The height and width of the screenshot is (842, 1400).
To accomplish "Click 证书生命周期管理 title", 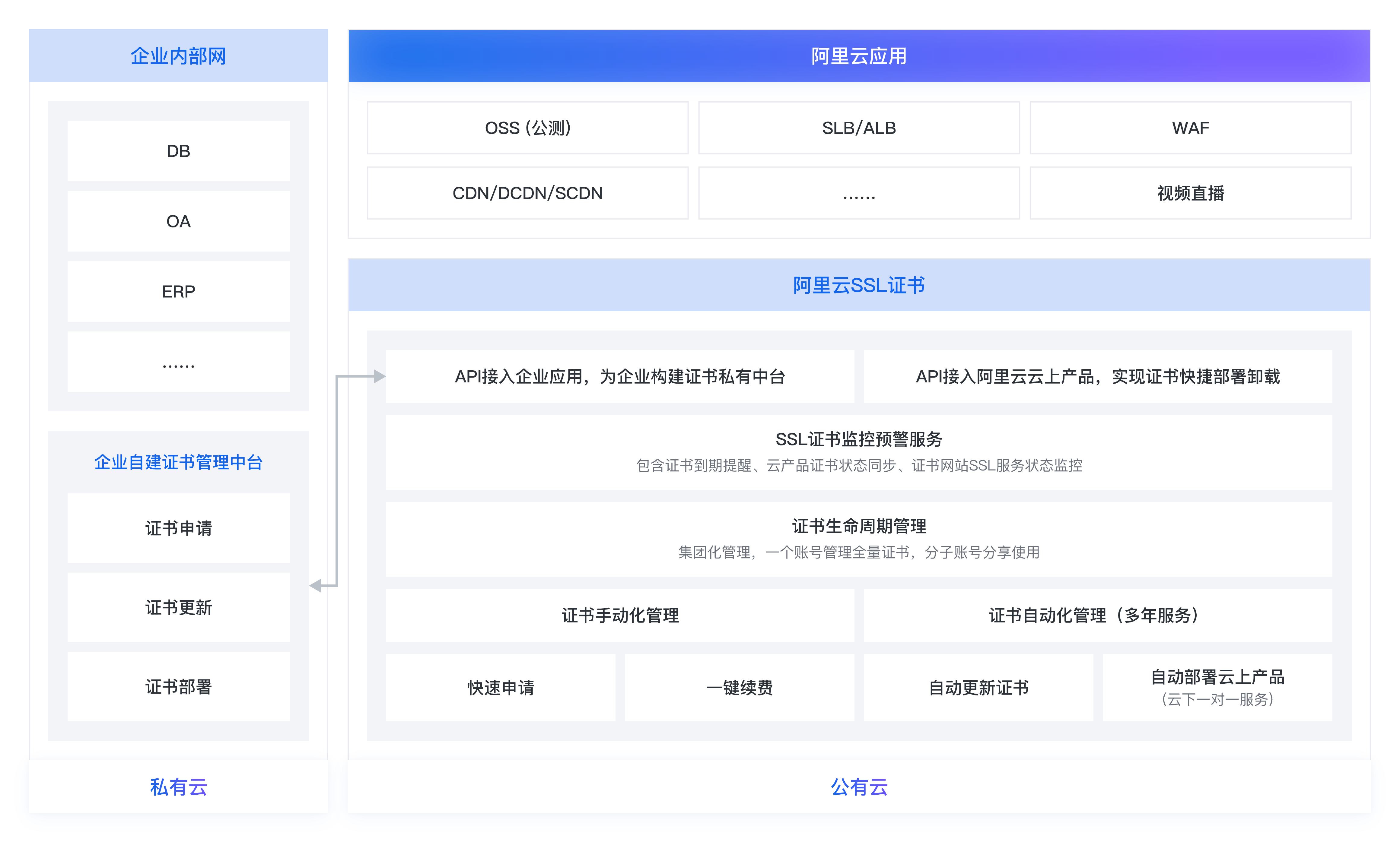I will [859, 526].
